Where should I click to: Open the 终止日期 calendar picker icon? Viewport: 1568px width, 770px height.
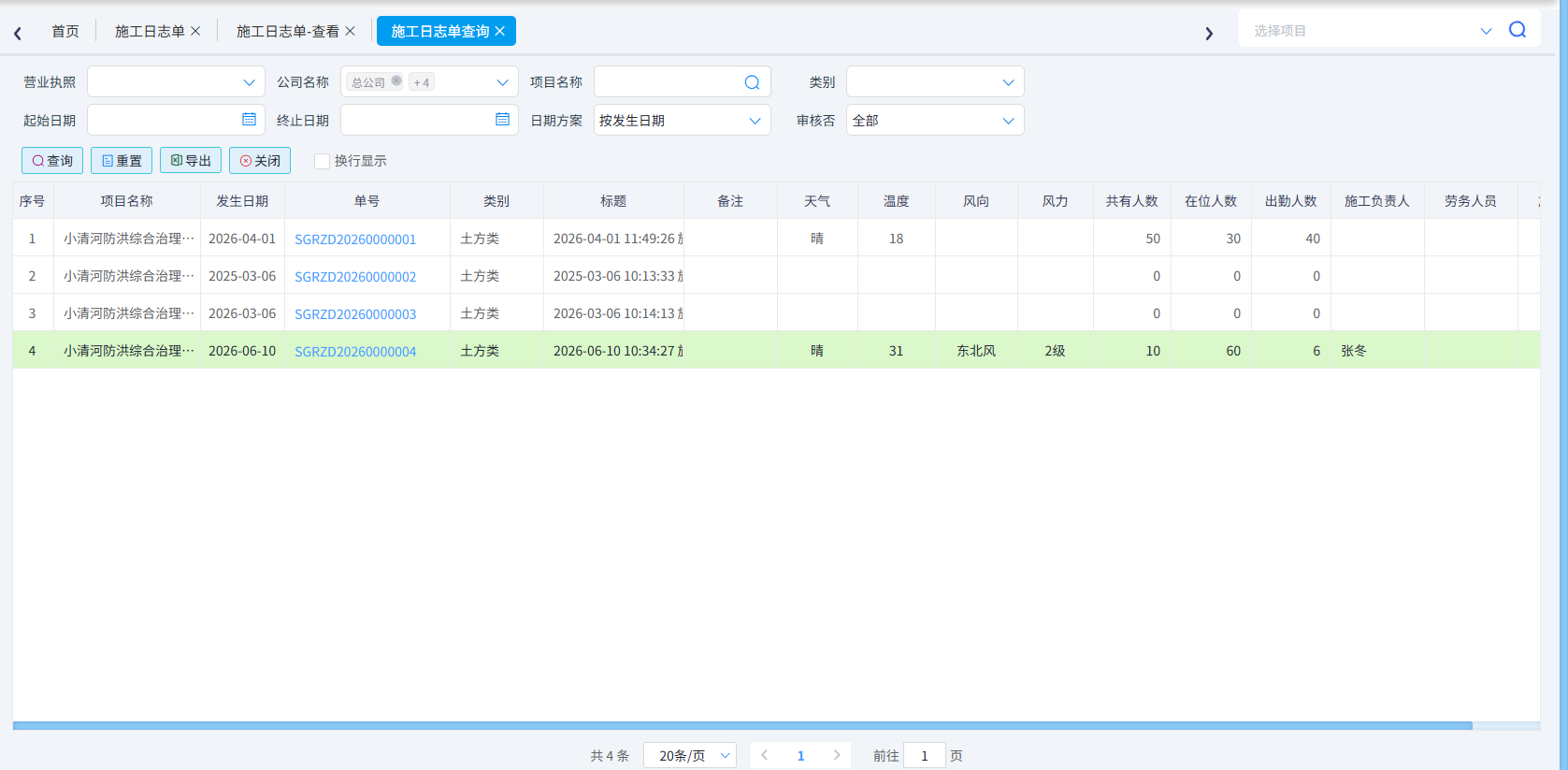(x=502, y=119)
